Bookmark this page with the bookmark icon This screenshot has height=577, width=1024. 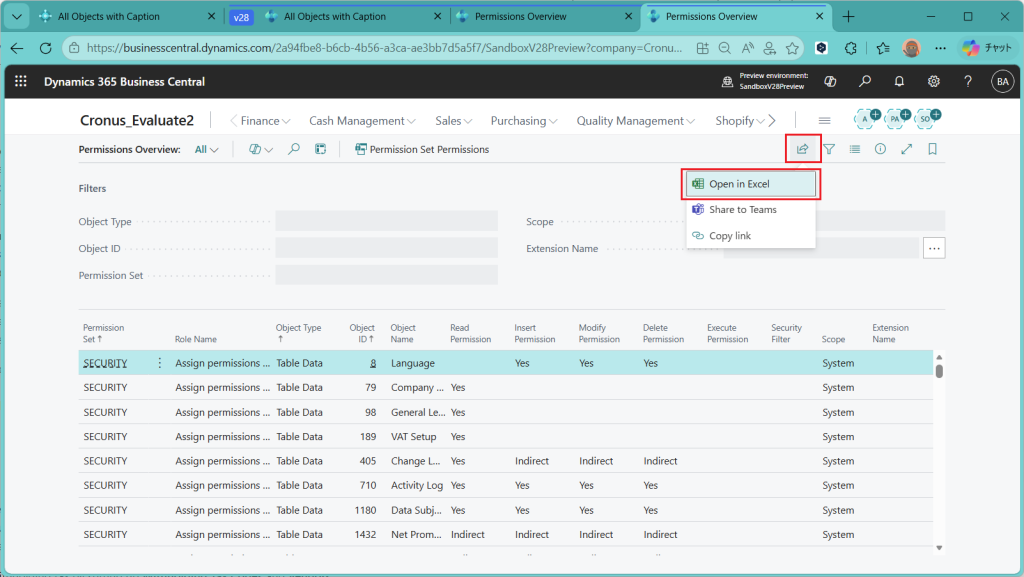tap(932, 149)
